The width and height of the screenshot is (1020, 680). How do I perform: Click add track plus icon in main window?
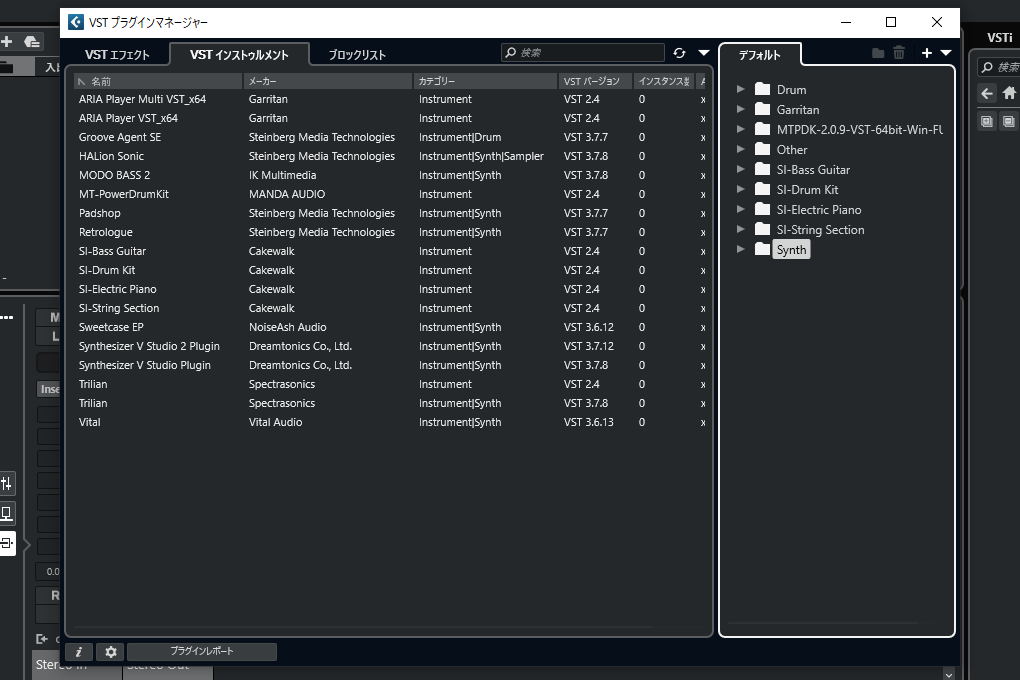click(x=7, y=42)
